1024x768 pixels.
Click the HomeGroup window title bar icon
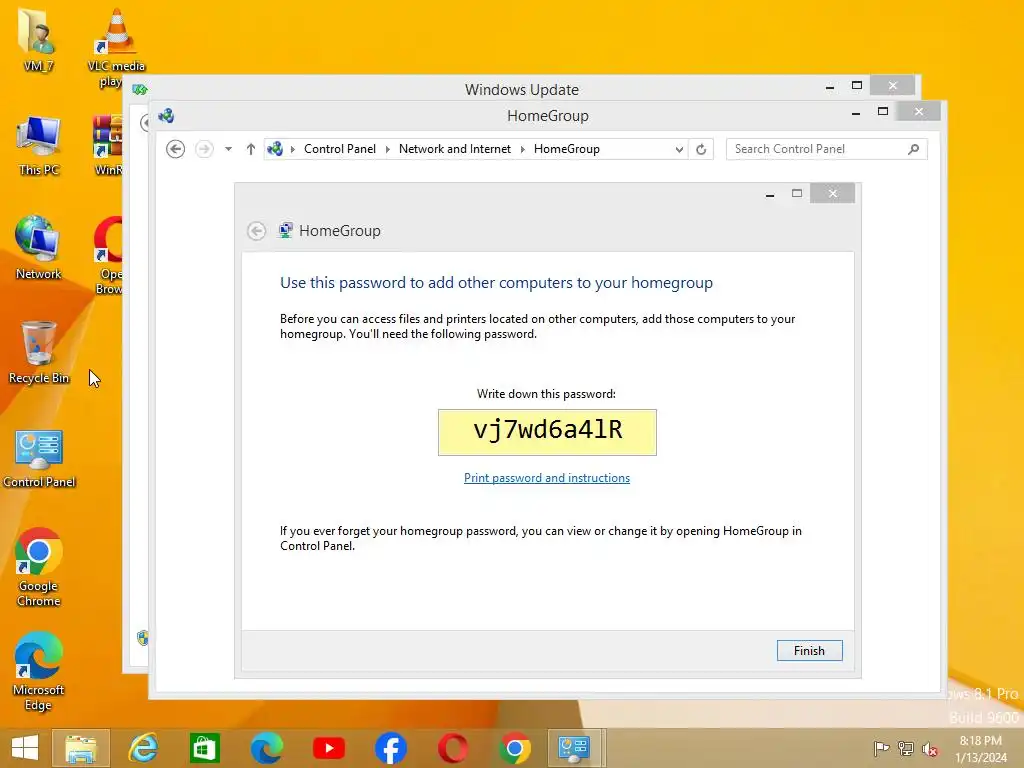coord(166,116)
